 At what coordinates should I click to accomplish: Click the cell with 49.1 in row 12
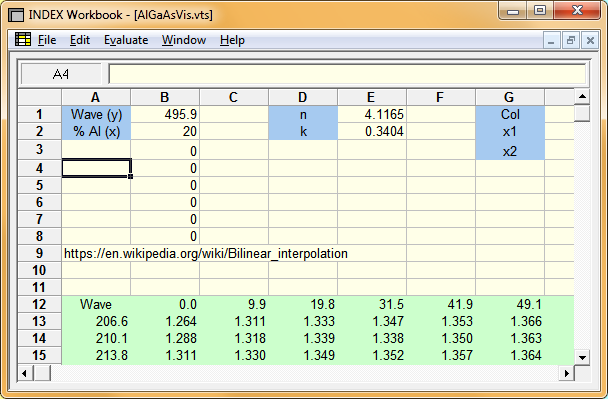510,304
